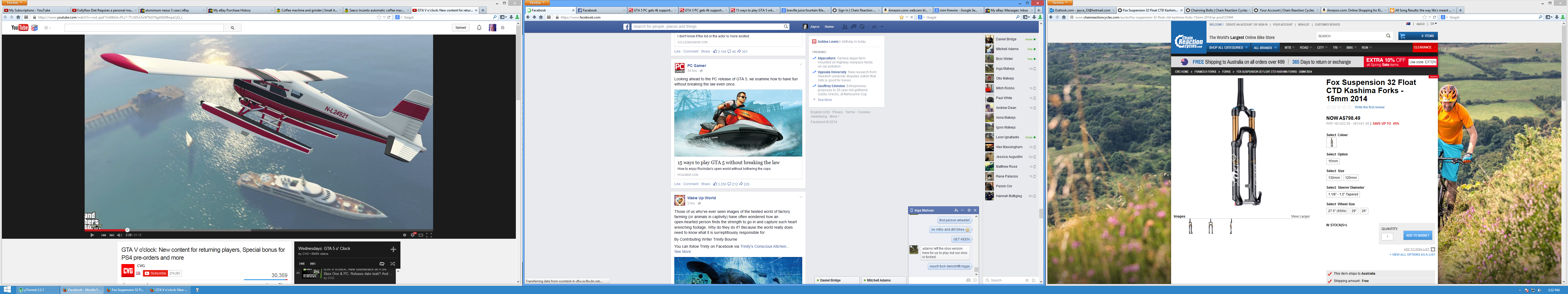This screenshot has width=1568, height=294.
Task: Select 130mm size option
Action: [x=1334, y=178]
